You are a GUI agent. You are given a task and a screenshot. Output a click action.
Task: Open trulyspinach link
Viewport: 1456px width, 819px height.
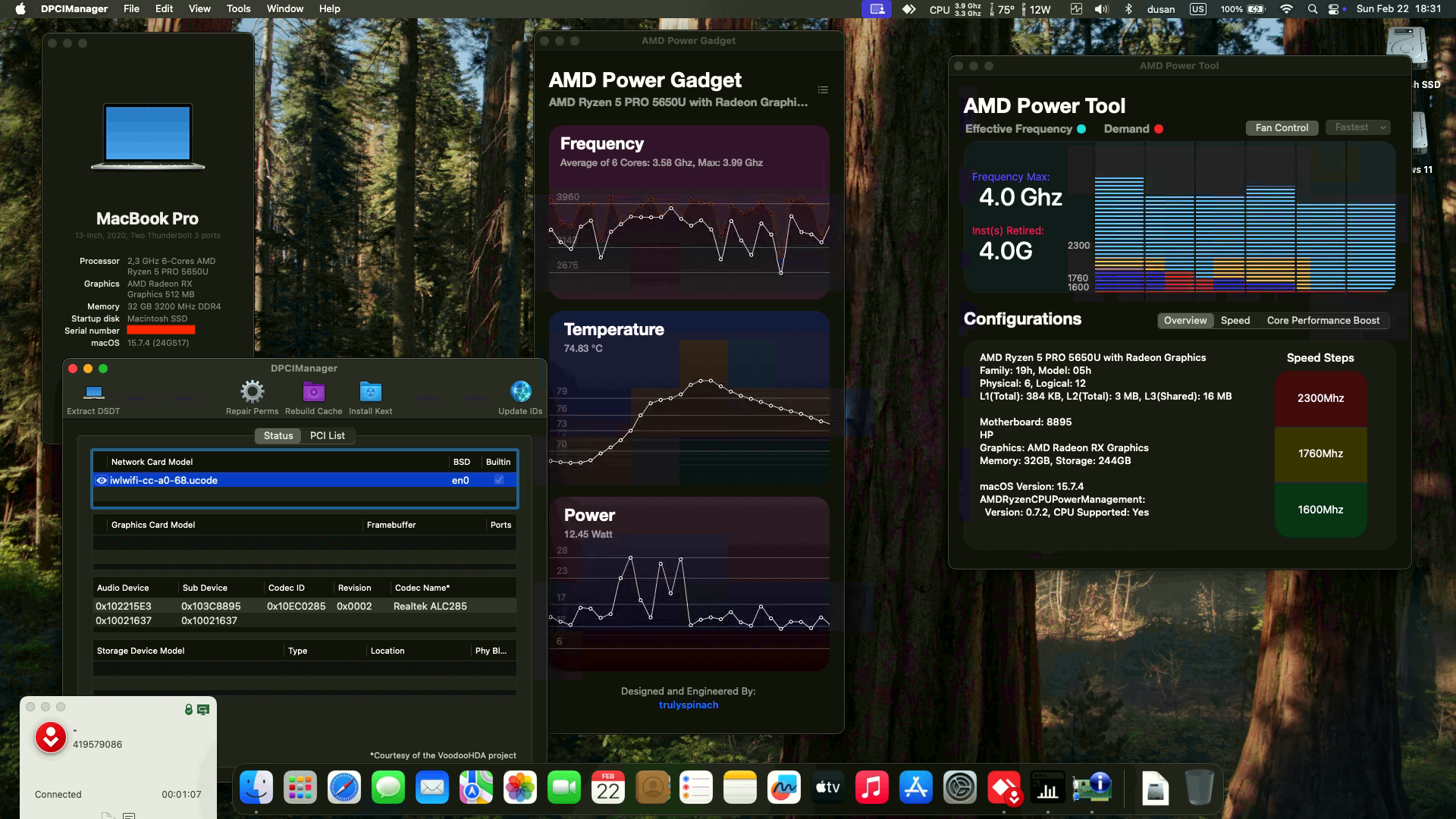(689, 705)
